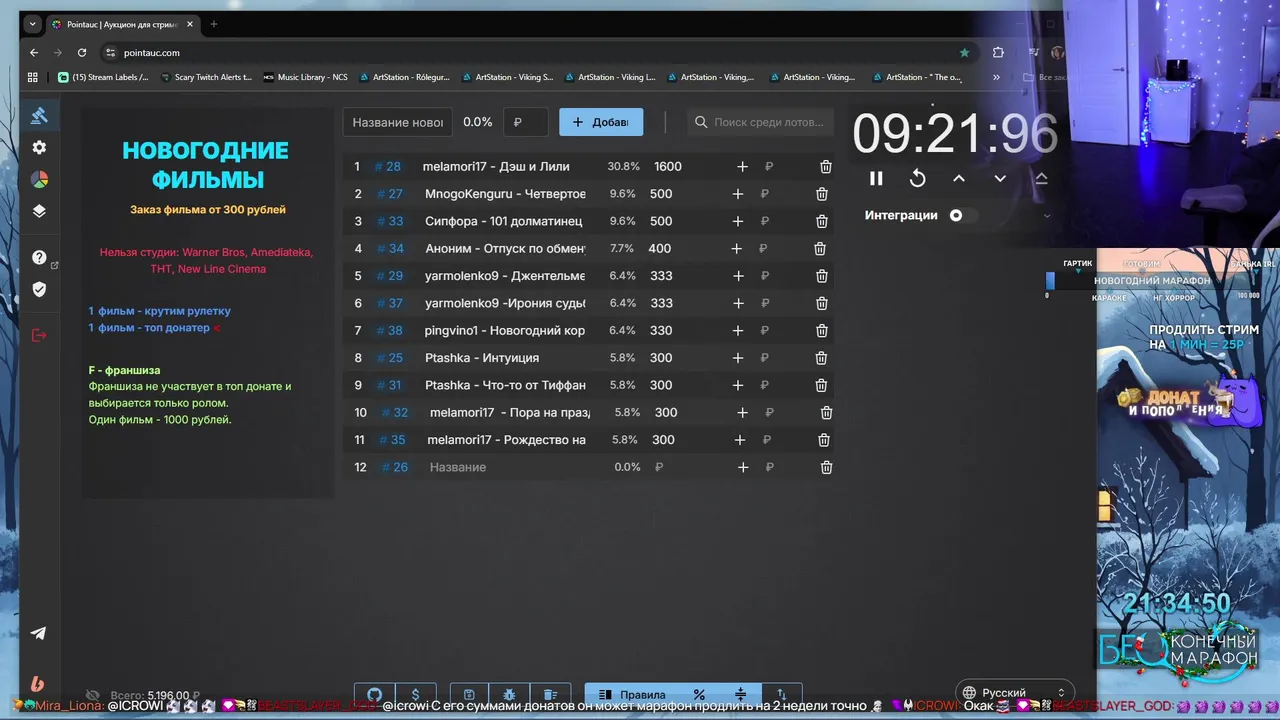Reload the page in browser
This screenshot has height=720, width=1280.
click(82, 52)
